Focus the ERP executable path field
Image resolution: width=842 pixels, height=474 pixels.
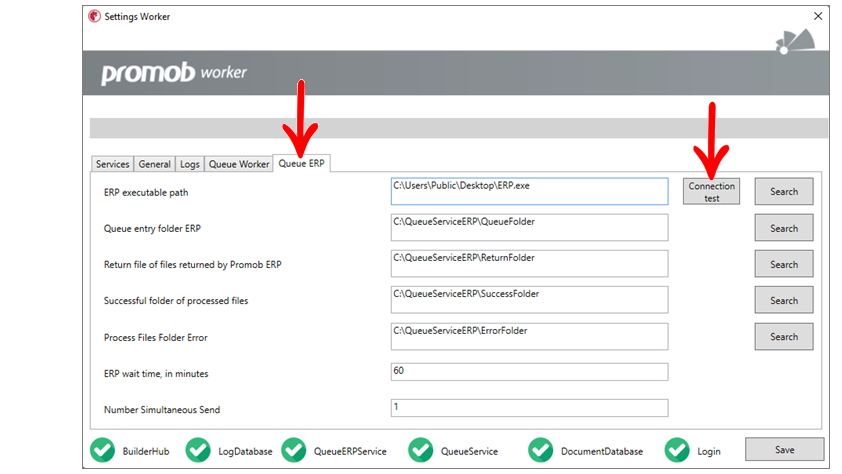click(529, 192)
